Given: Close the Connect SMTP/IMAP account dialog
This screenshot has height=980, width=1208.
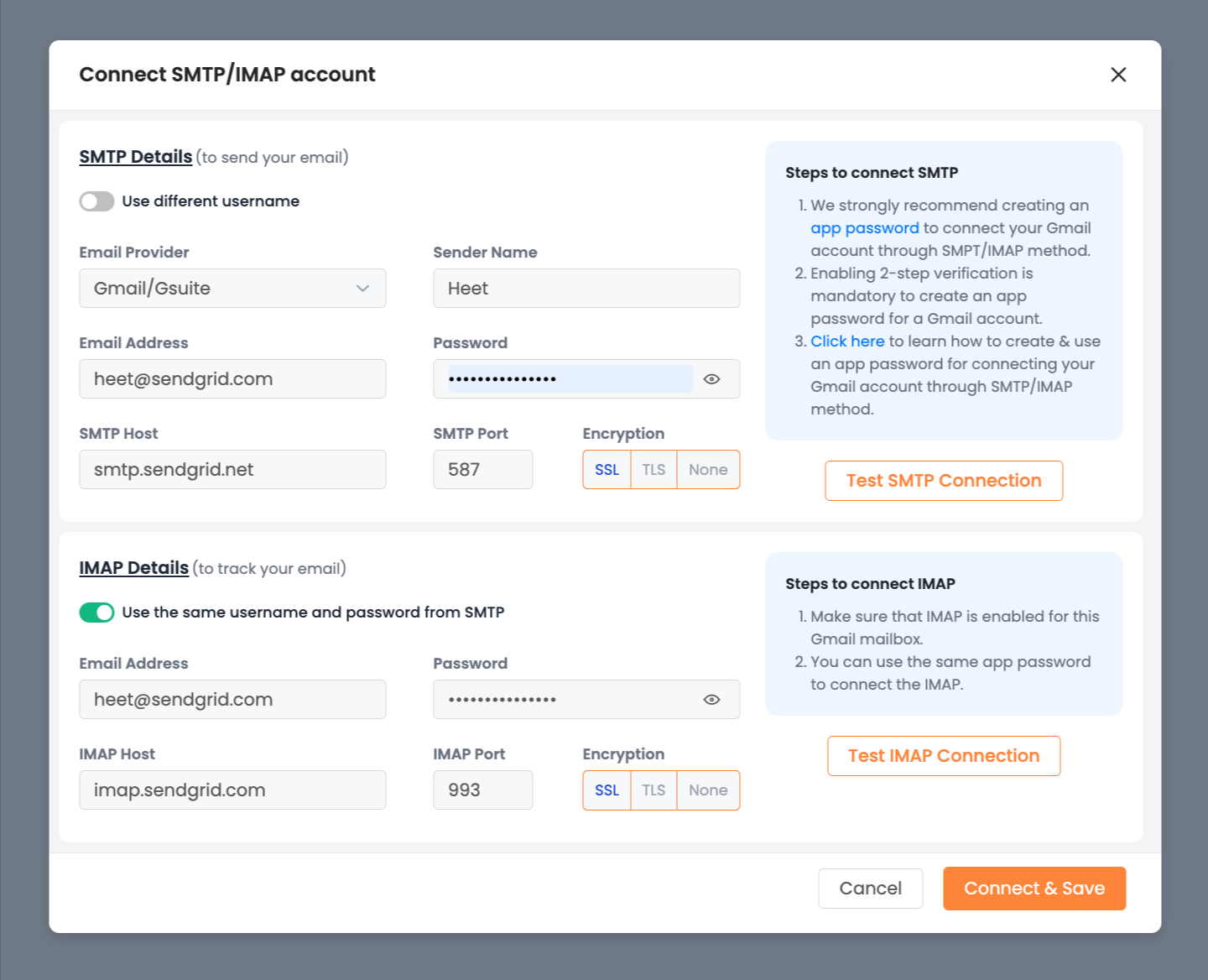Looking at the screenshot, I should 1118,75.
